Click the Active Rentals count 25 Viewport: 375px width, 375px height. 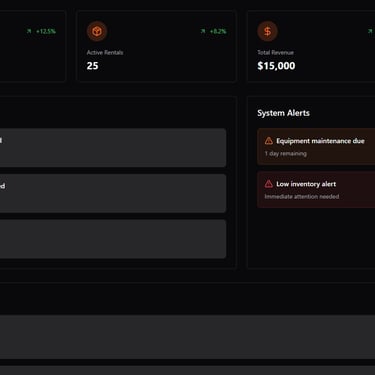[93, 66]
